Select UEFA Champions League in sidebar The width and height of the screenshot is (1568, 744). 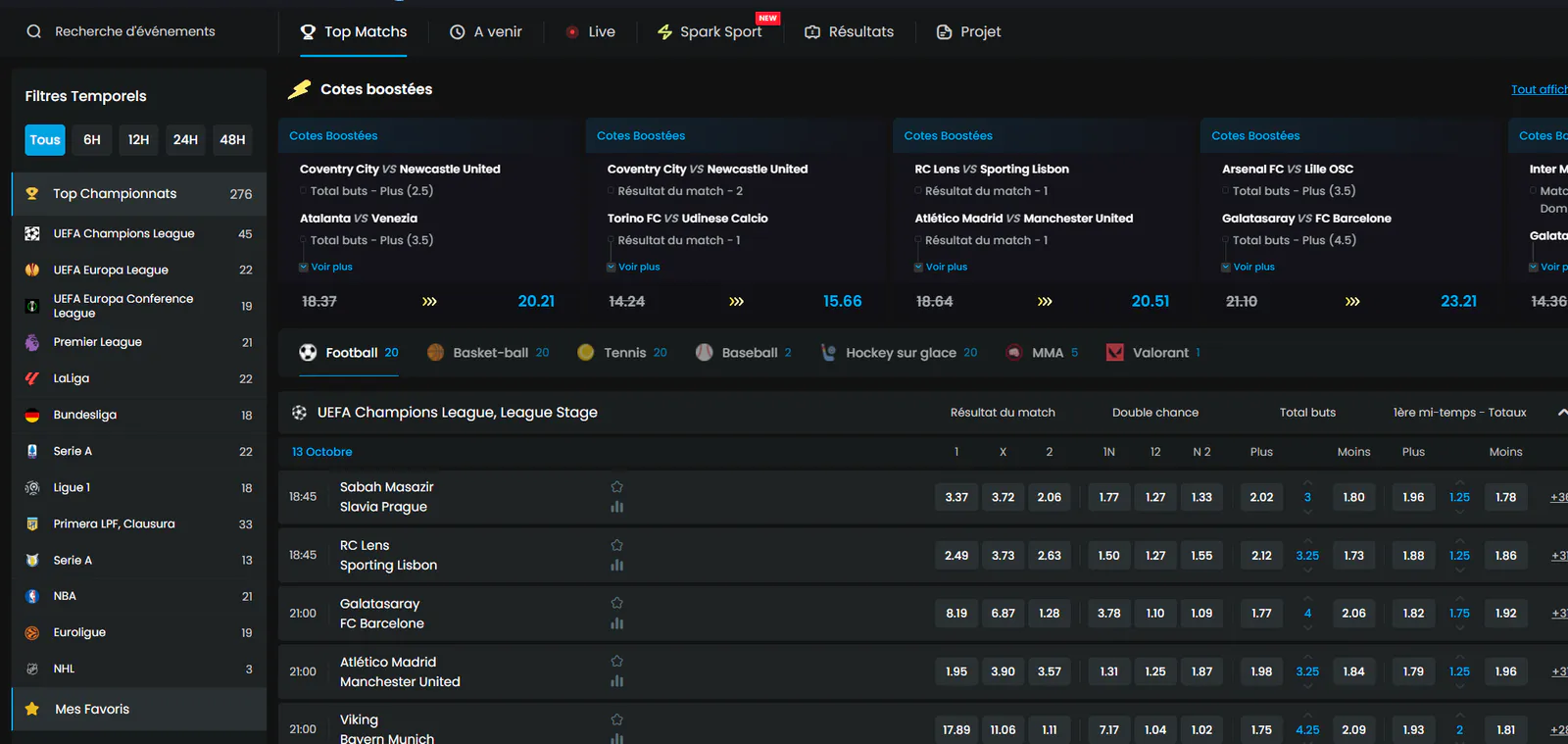[139, 234]
